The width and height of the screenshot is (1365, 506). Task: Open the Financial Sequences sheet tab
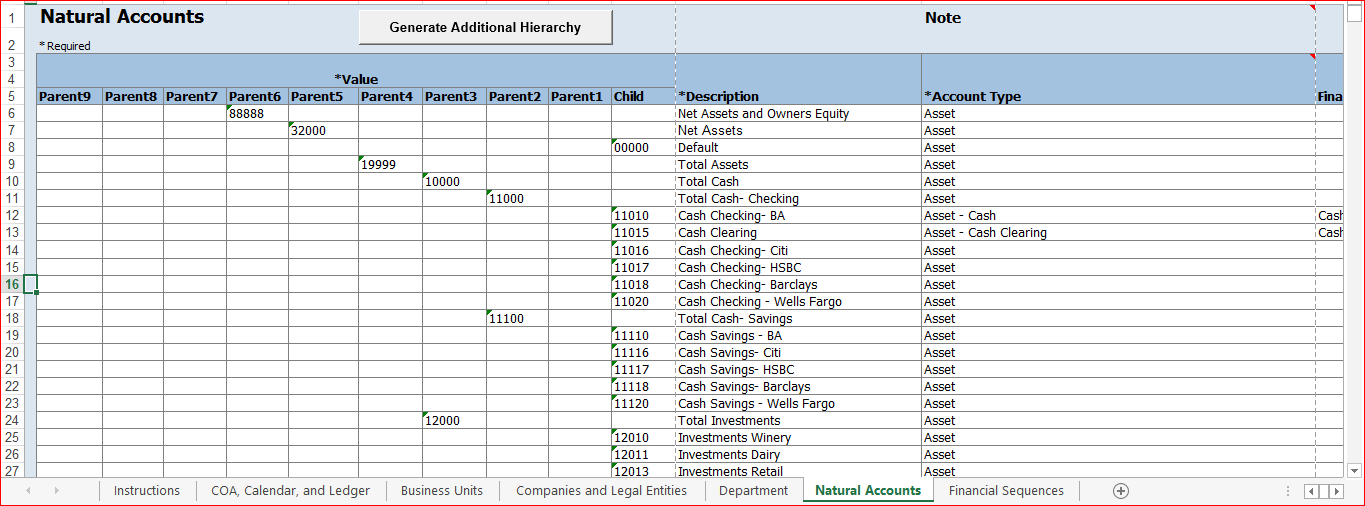click(1006, 491)
